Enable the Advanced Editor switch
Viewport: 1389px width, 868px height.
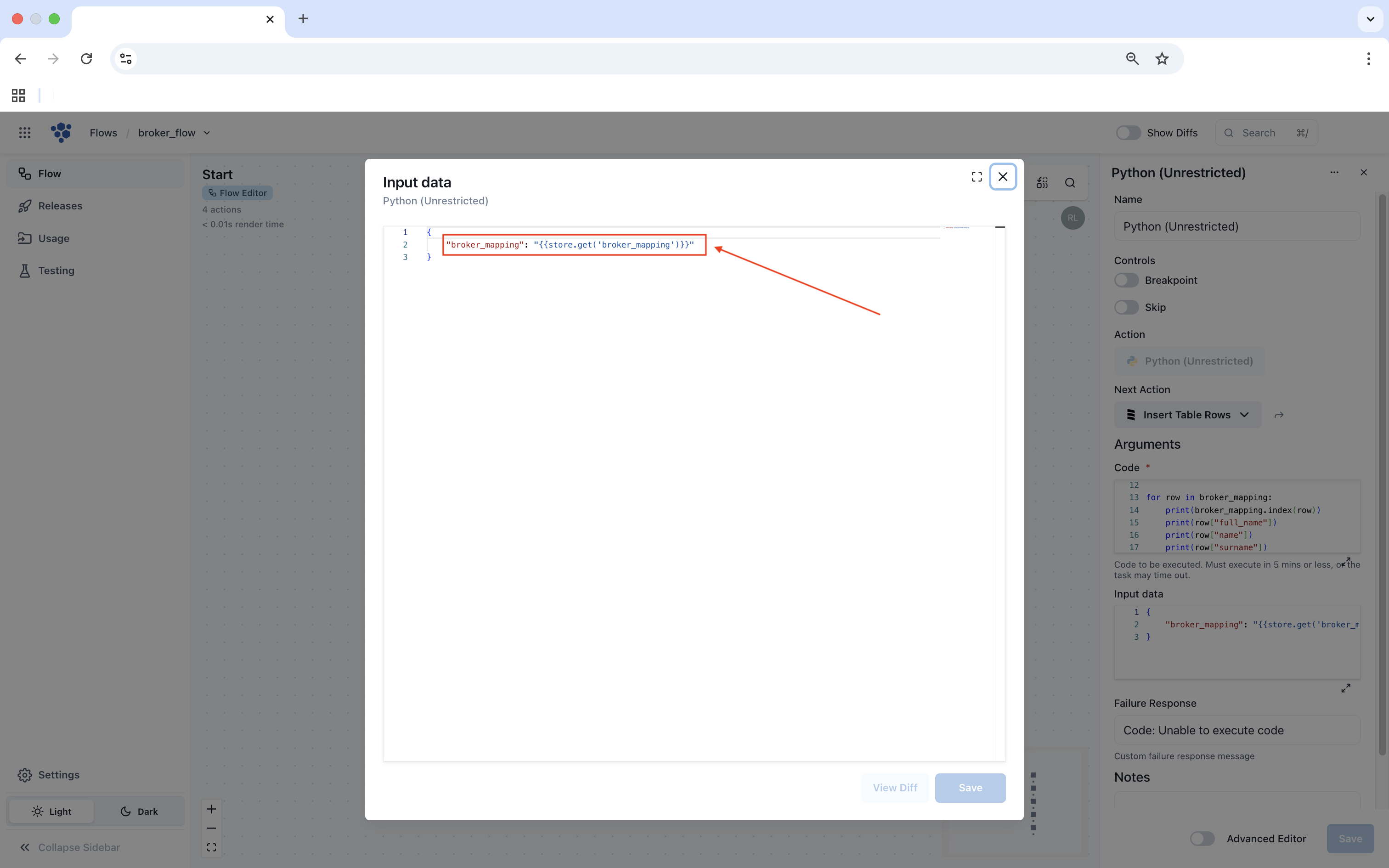pyautogui.click(x=1202, y=839)
